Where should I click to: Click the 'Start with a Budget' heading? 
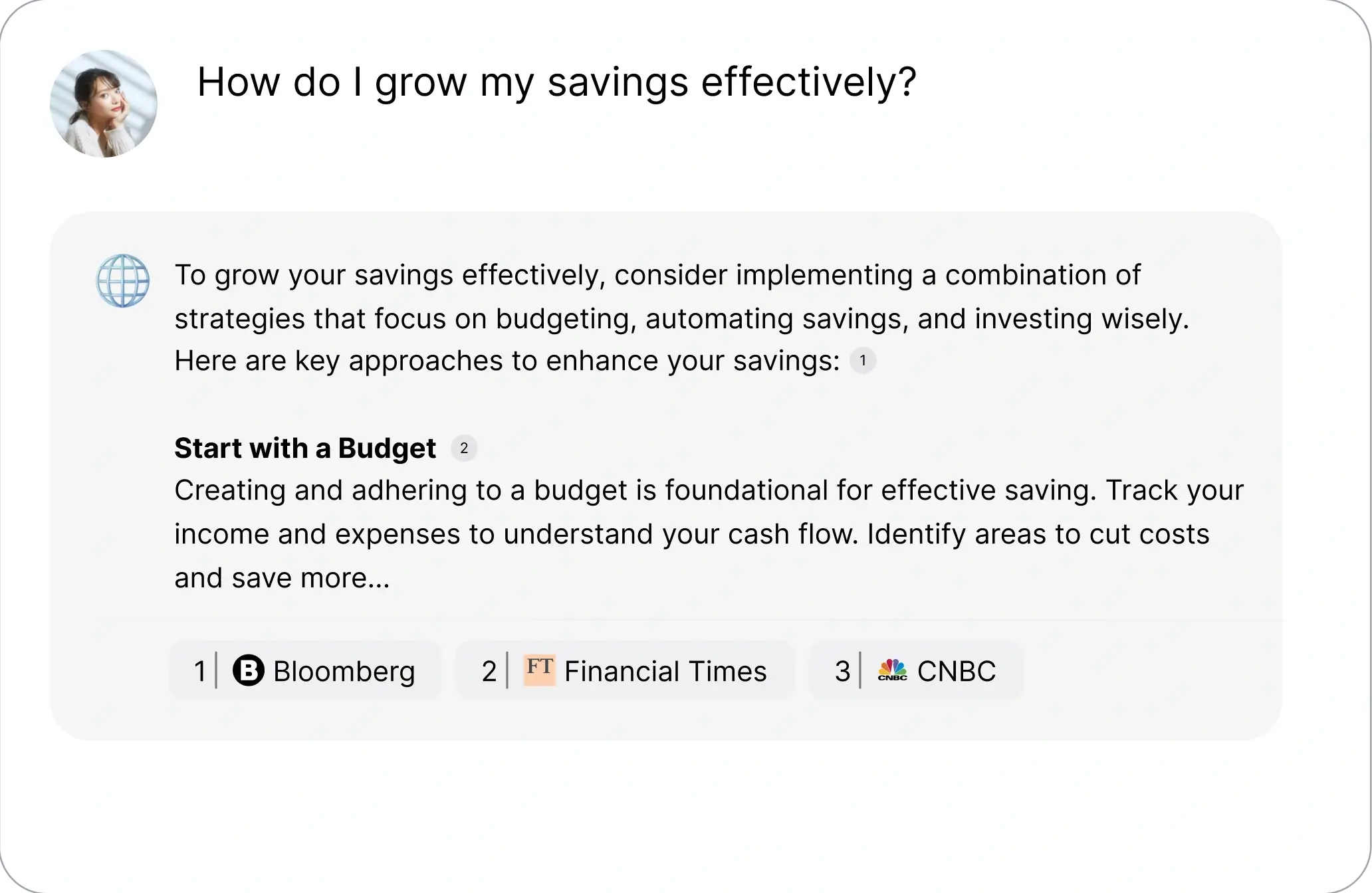(305, 448)
